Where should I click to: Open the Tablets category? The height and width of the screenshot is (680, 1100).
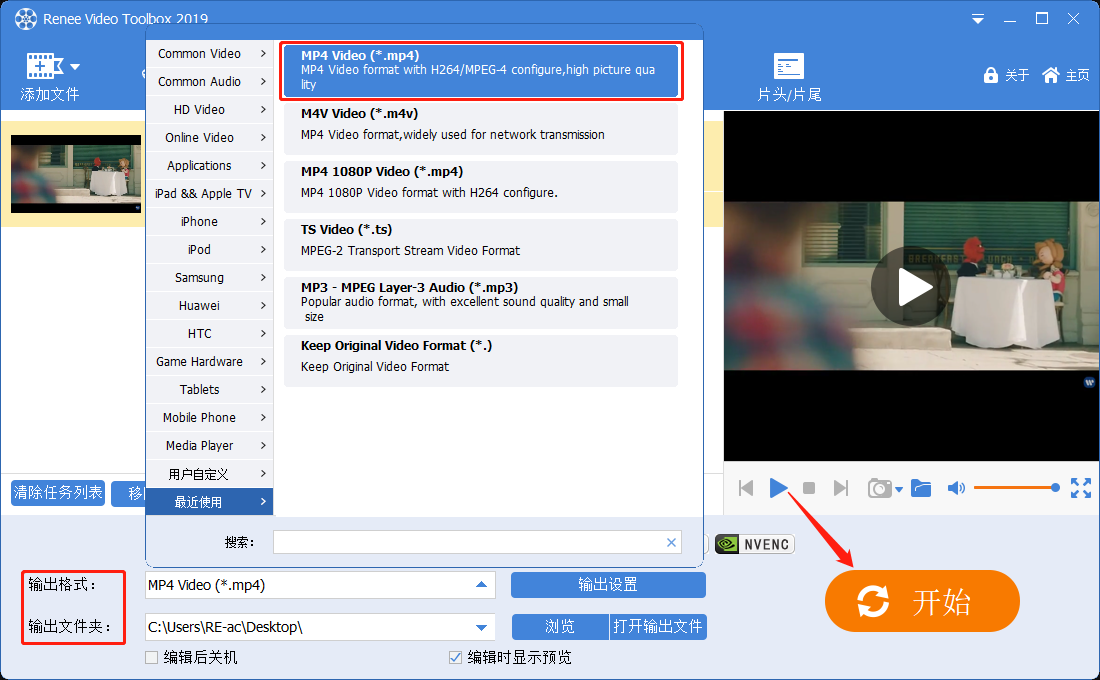[210, 390]
